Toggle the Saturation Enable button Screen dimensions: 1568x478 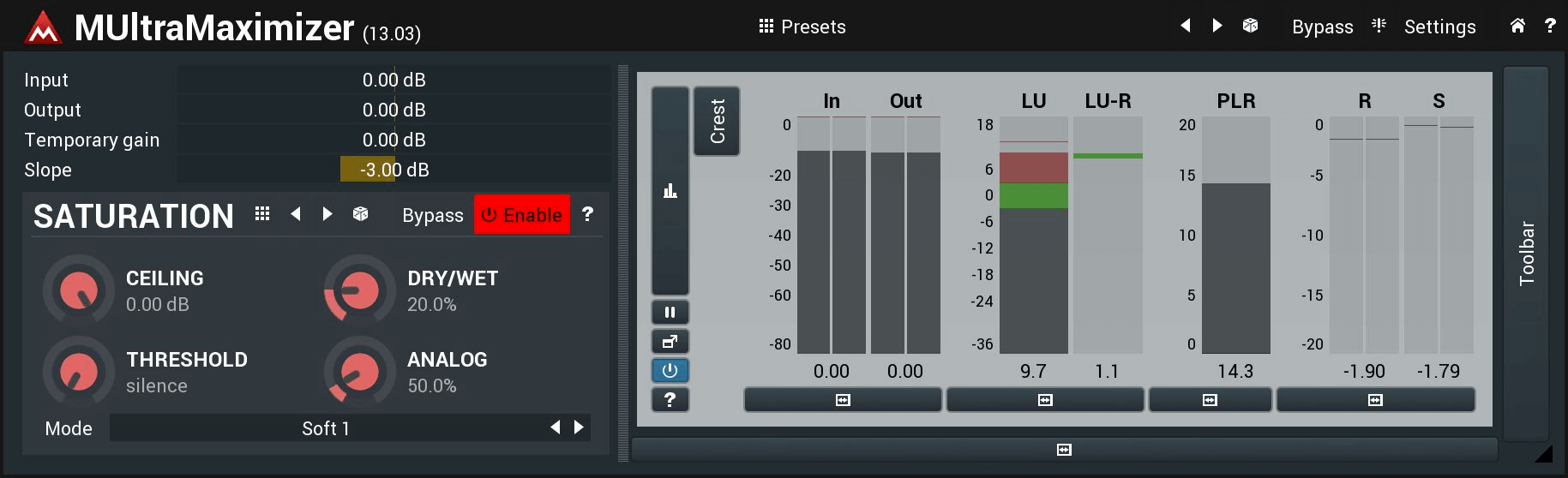[521, 215]
